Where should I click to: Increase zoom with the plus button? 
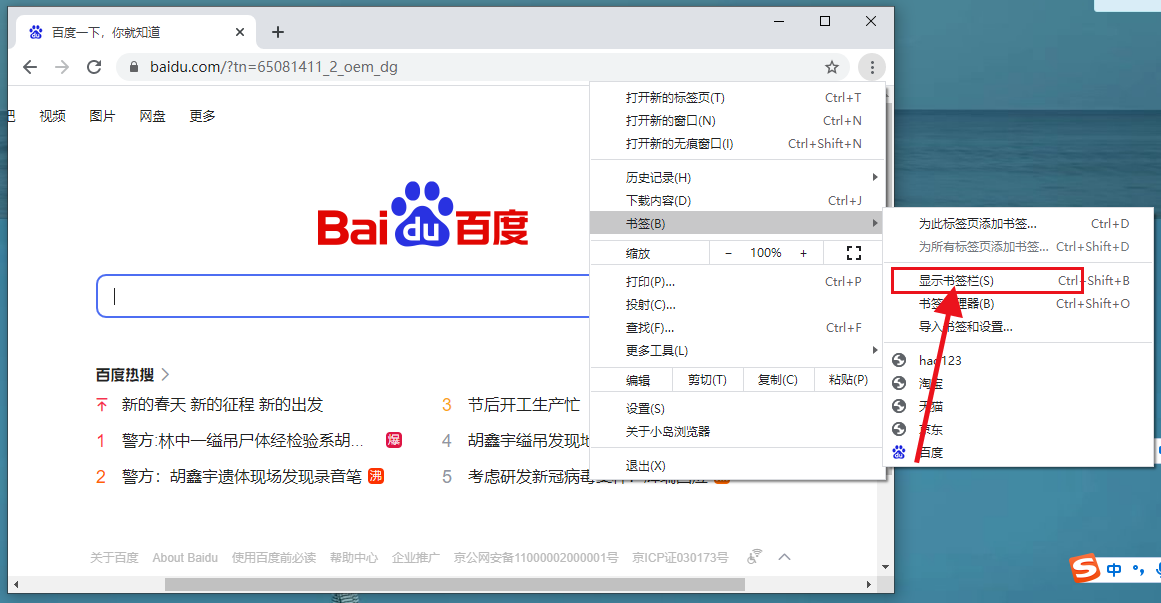[803, 253]
